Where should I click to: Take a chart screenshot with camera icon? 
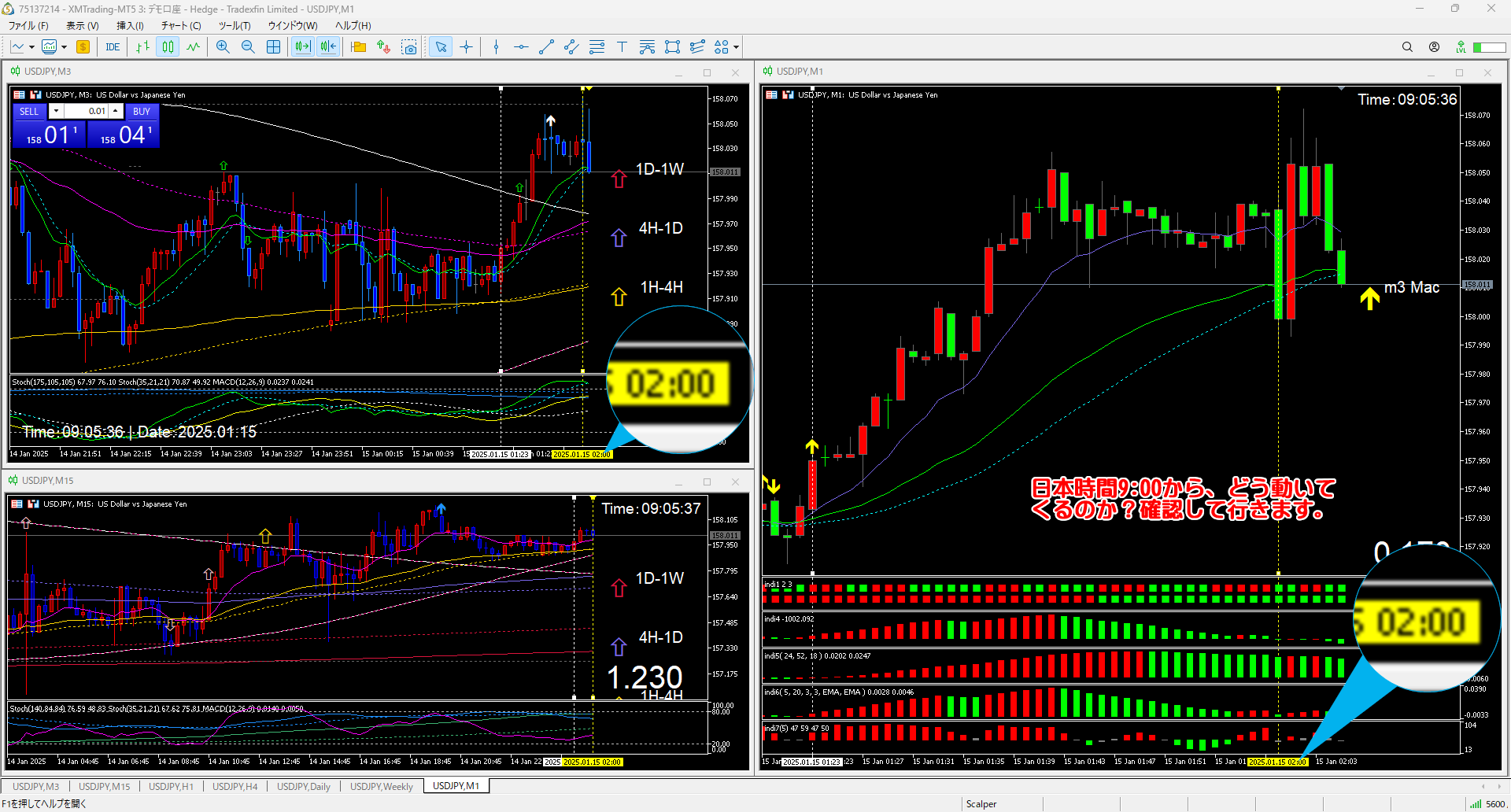(x=409, y=47)
